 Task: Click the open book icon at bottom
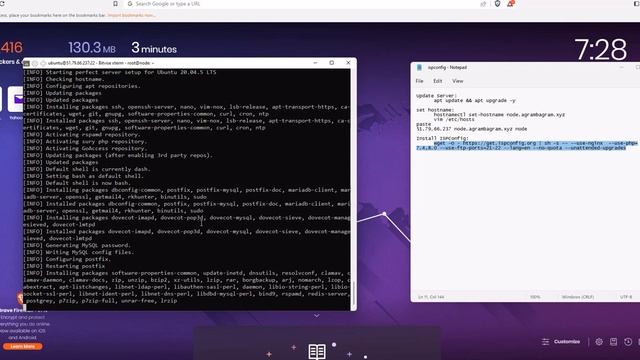[x=317, y=351]
